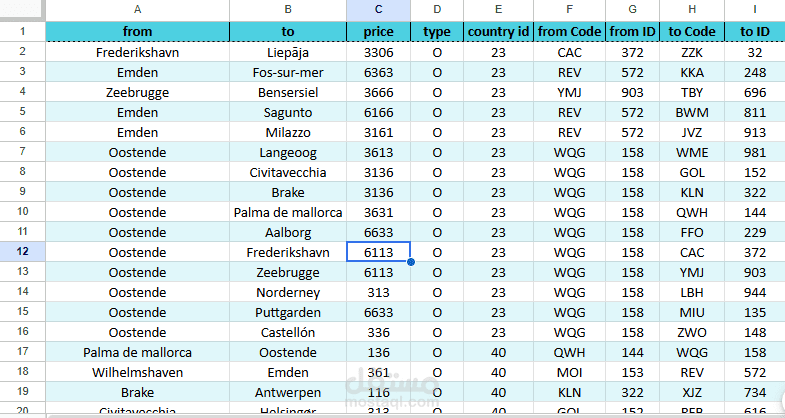Select the Zeebrugge cell in row 4

[137, 92]
